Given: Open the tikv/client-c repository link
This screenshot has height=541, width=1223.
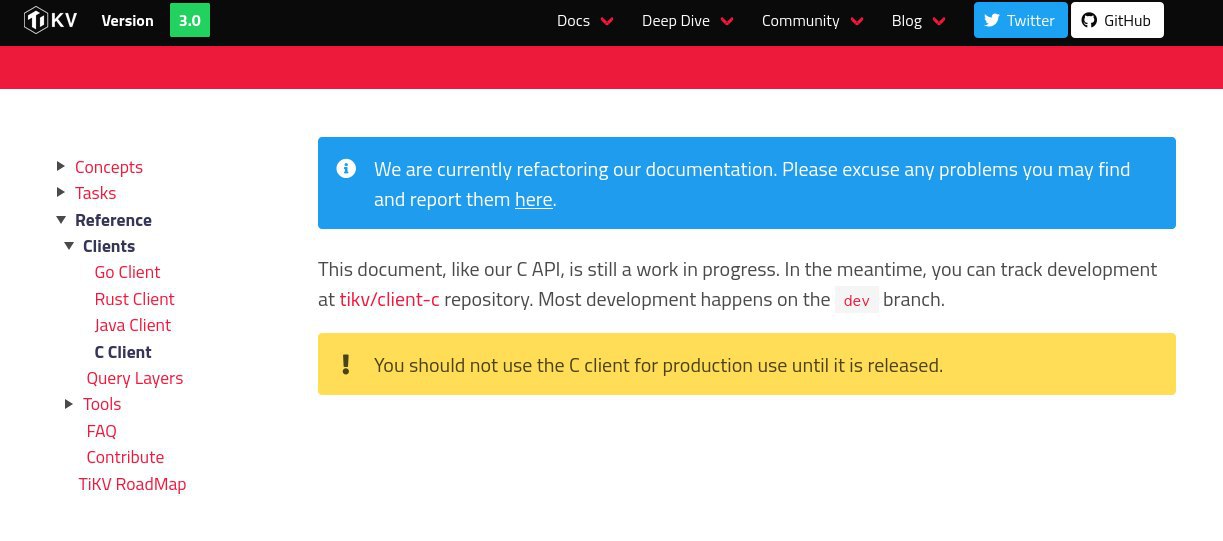Looking at the screenshot, I should (389, 299).
